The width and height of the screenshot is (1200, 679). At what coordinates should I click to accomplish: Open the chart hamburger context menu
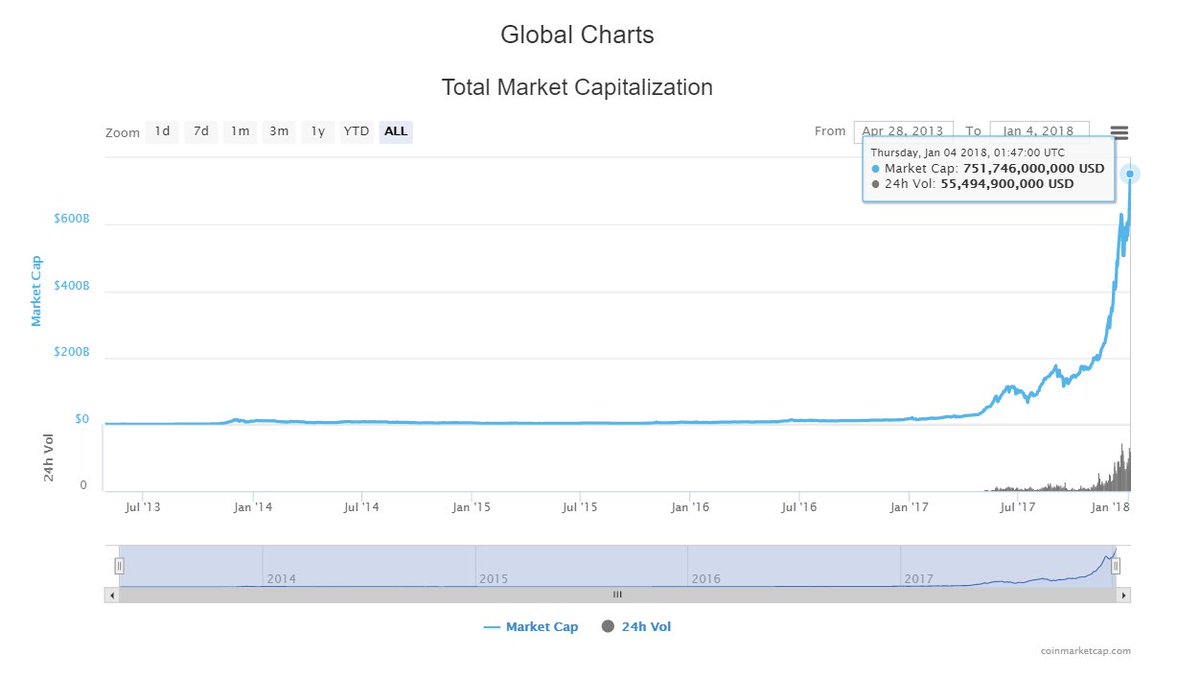point(1119,132)
